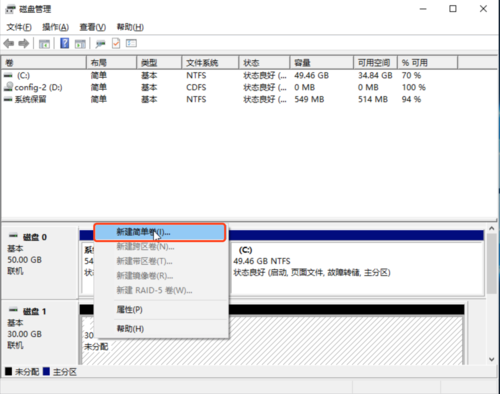This screenshot has height=394, width=500.
Task: Click the disk pane scrollbar down arrow
Action: tap(492, 359)
